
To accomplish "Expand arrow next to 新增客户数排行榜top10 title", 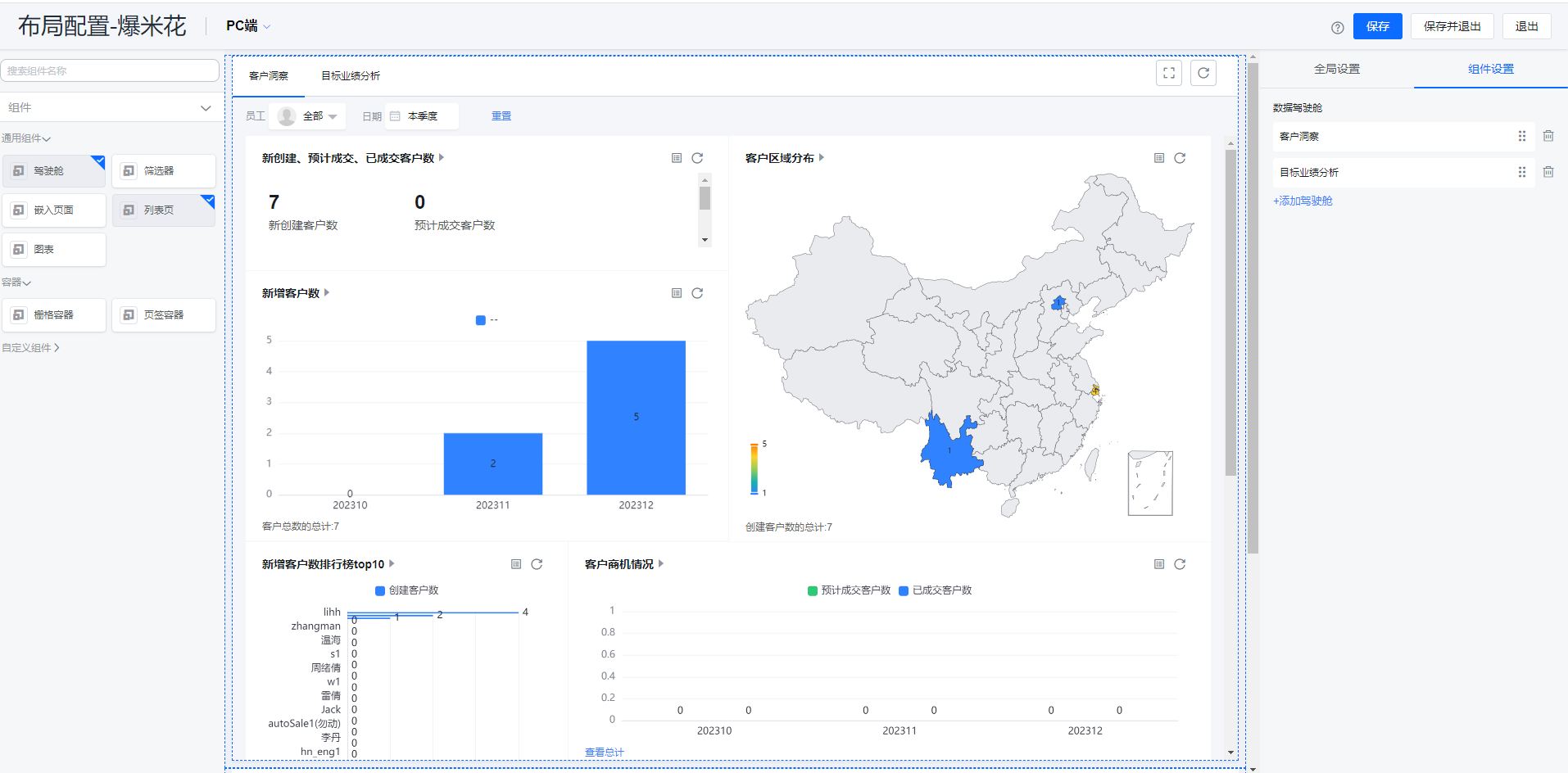I will point(392,563).
